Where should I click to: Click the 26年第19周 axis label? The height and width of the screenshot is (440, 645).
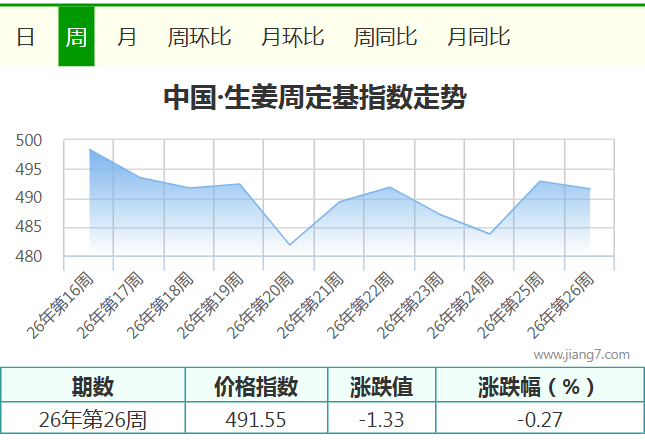(x=211, y=305)
